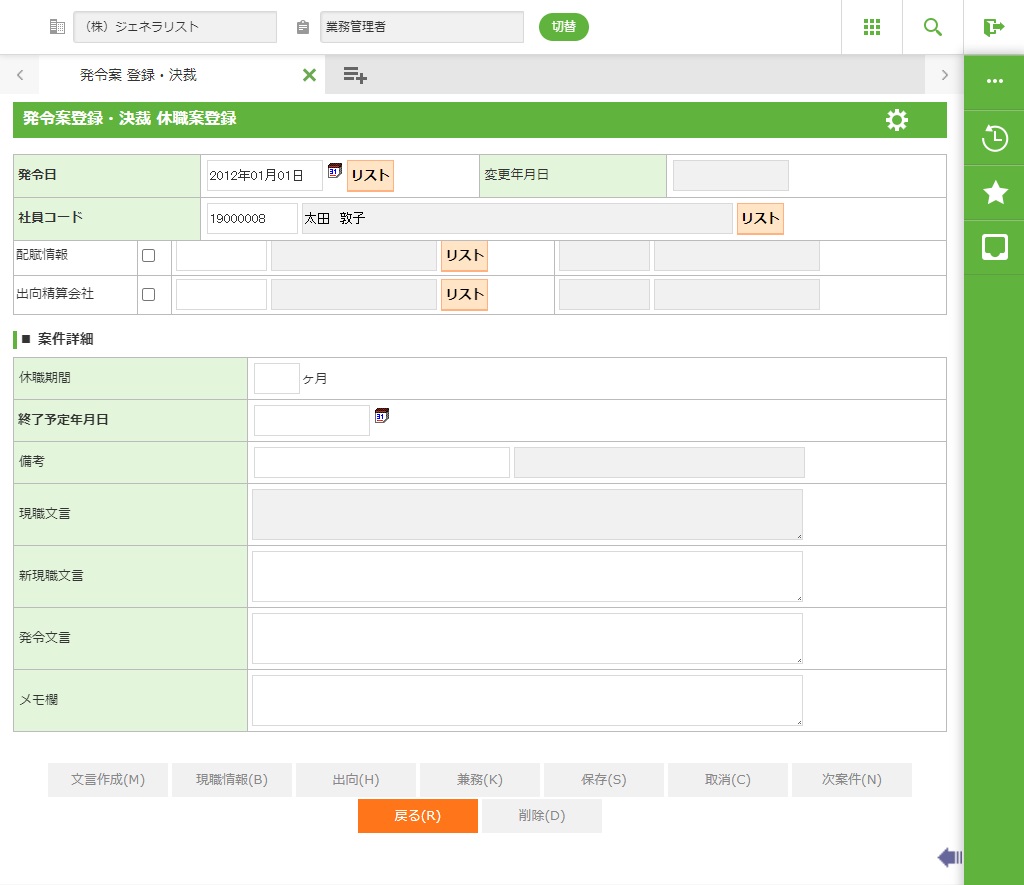This screenshot has width=1024, height=885.
Task: Click the orange 戻る(R) button
Action: 417,815
